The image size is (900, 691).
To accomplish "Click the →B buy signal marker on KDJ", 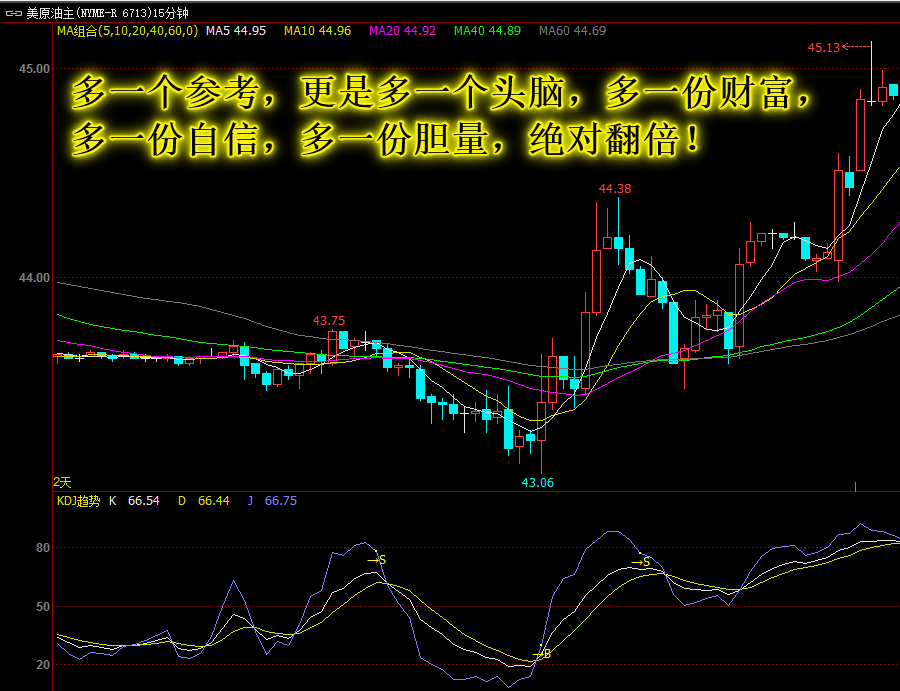I will click(542, 654).
